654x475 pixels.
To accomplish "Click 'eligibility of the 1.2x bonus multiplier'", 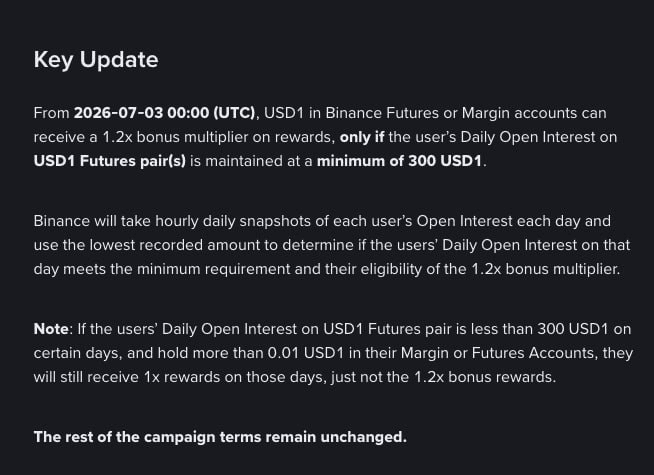I will tap(490, 269).
